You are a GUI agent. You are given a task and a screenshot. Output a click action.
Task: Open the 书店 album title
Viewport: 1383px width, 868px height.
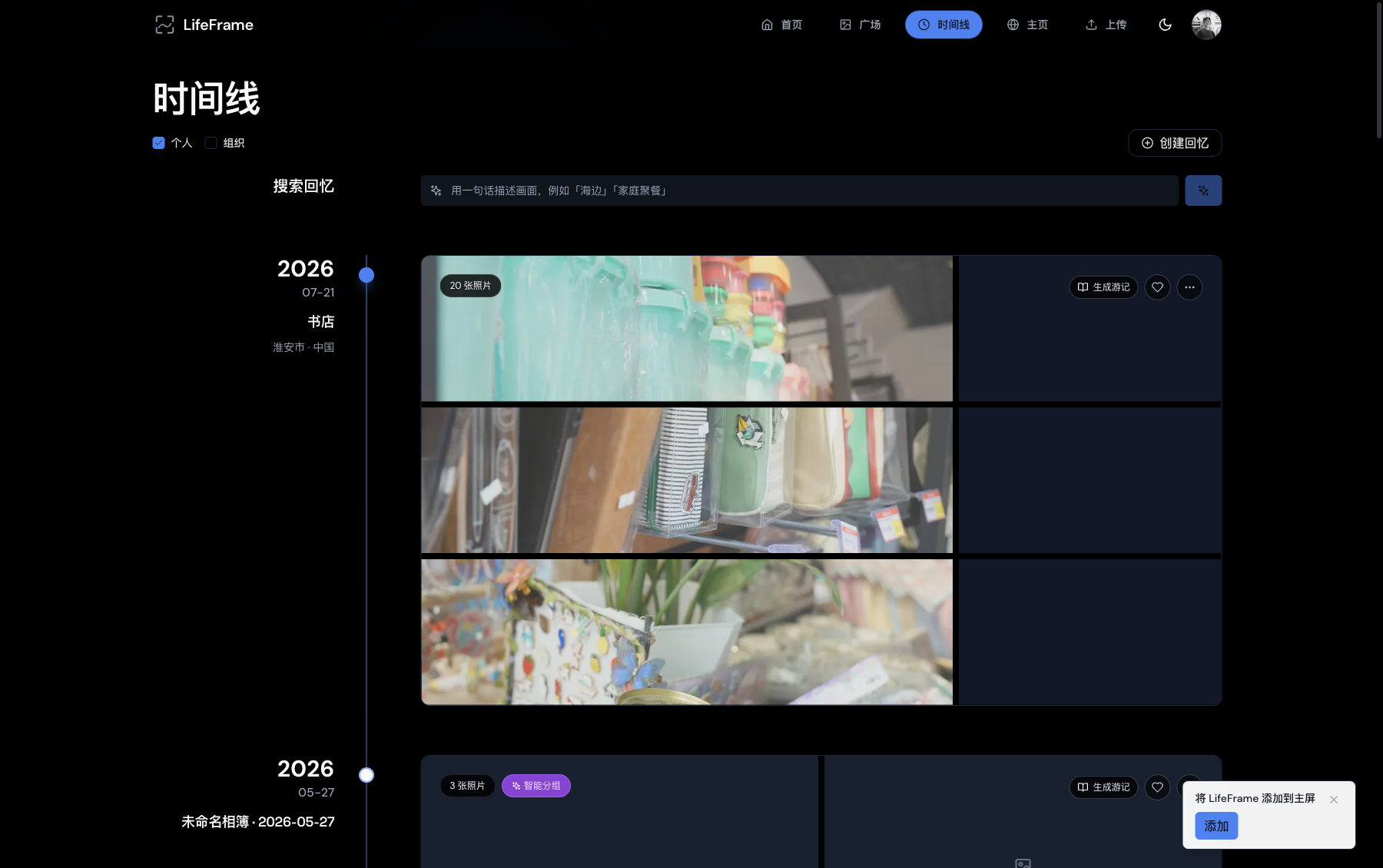(320, 322)
